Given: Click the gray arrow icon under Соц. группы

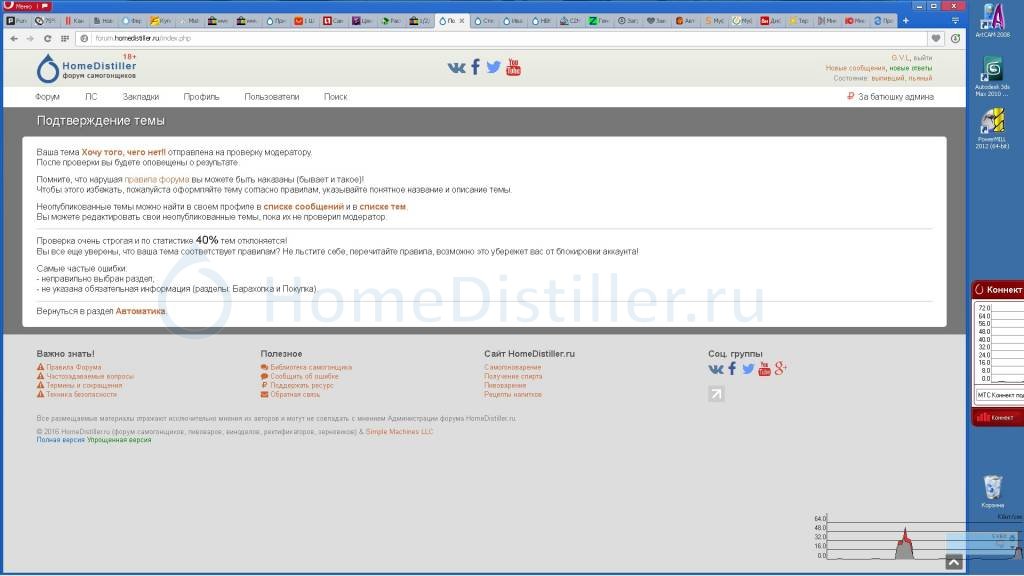Looking at the screenshot, I should pos(716,394).
